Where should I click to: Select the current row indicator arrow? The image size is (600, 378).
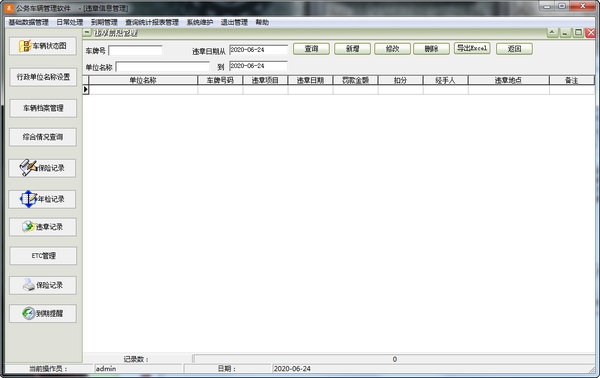click(86, 90)
